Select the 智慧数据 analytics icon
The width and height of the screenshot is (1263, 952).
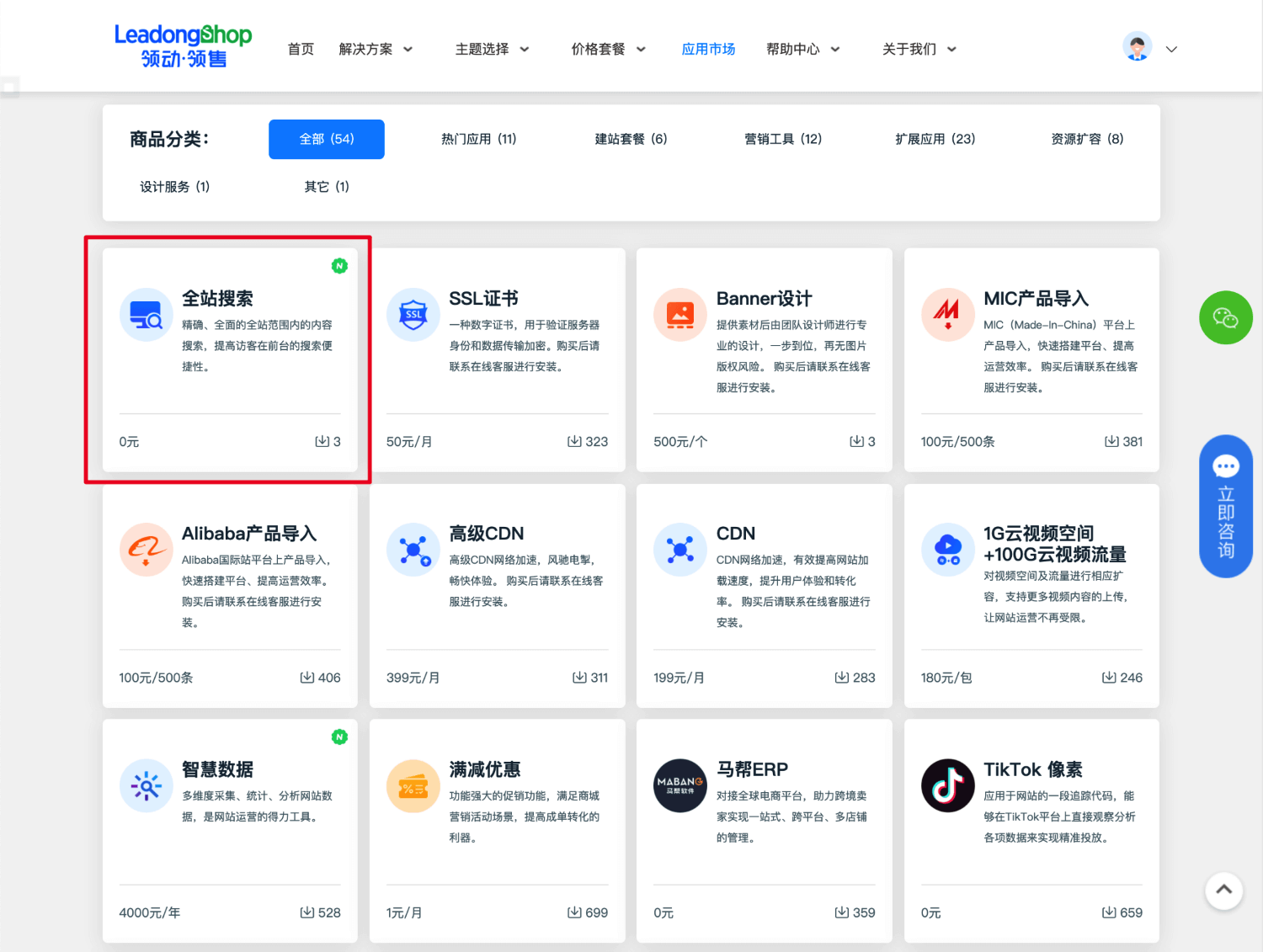[x=147, y=785]
